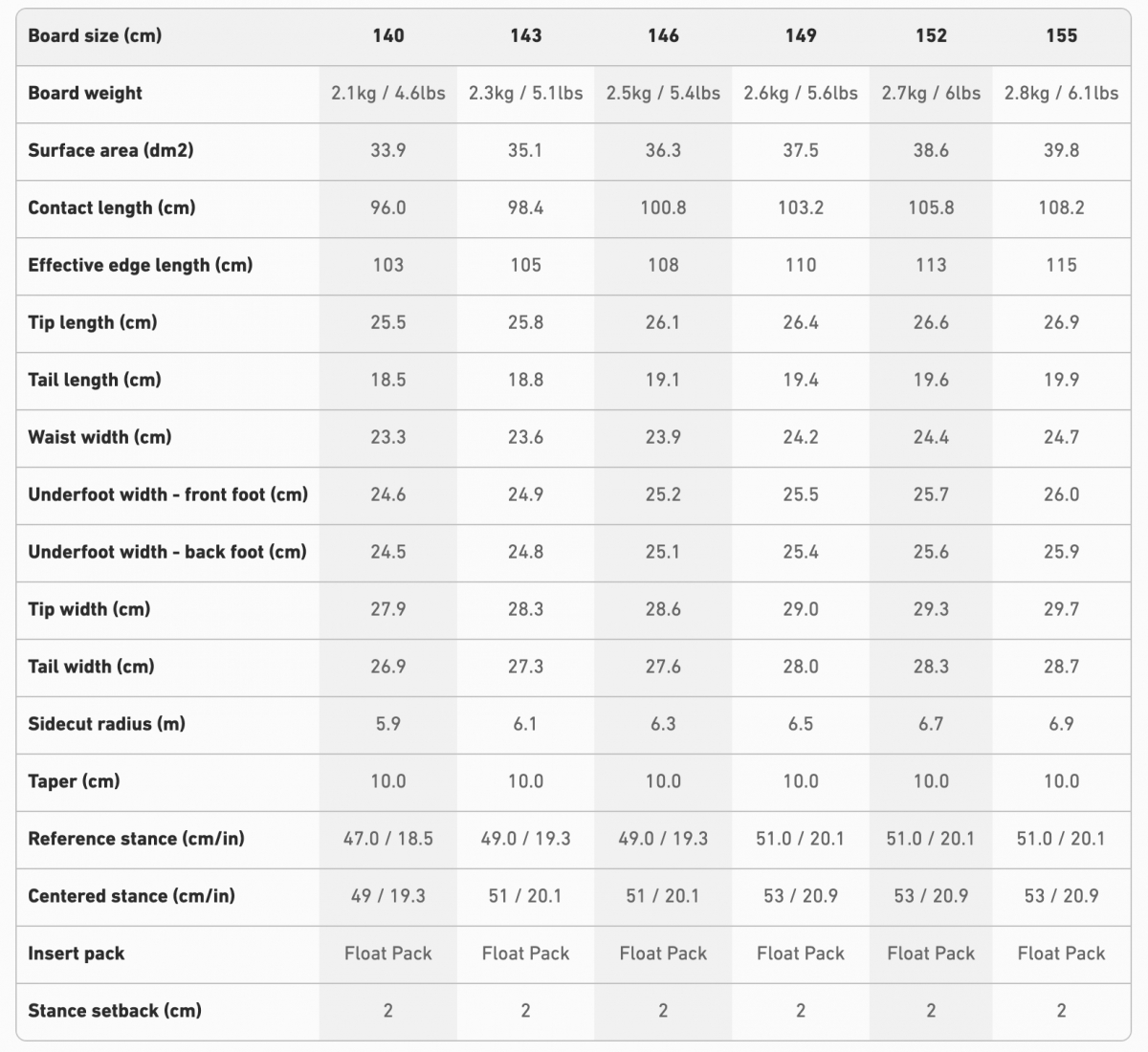Image resolution: width=1148 pixels, height=1052 pixels.
Task: Select the Taper (cm) row label
Action: [74, 781]
